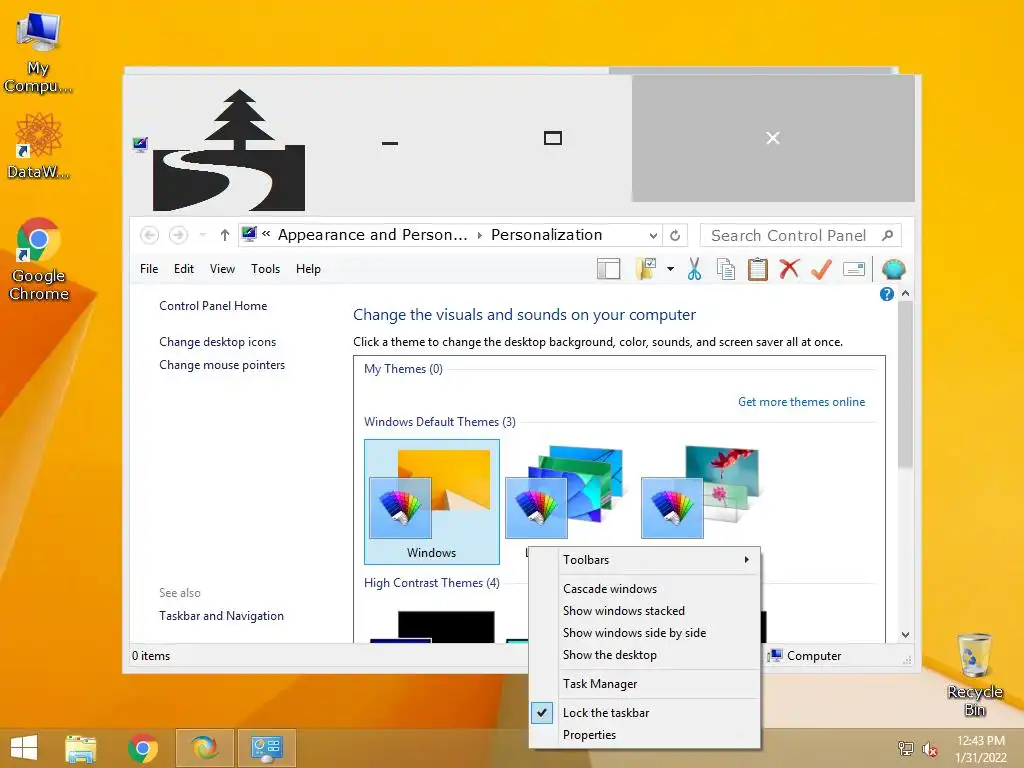Open Task Manager from context menu
The height and width of the screenshot is (768, 1024).
click(645, 684)
